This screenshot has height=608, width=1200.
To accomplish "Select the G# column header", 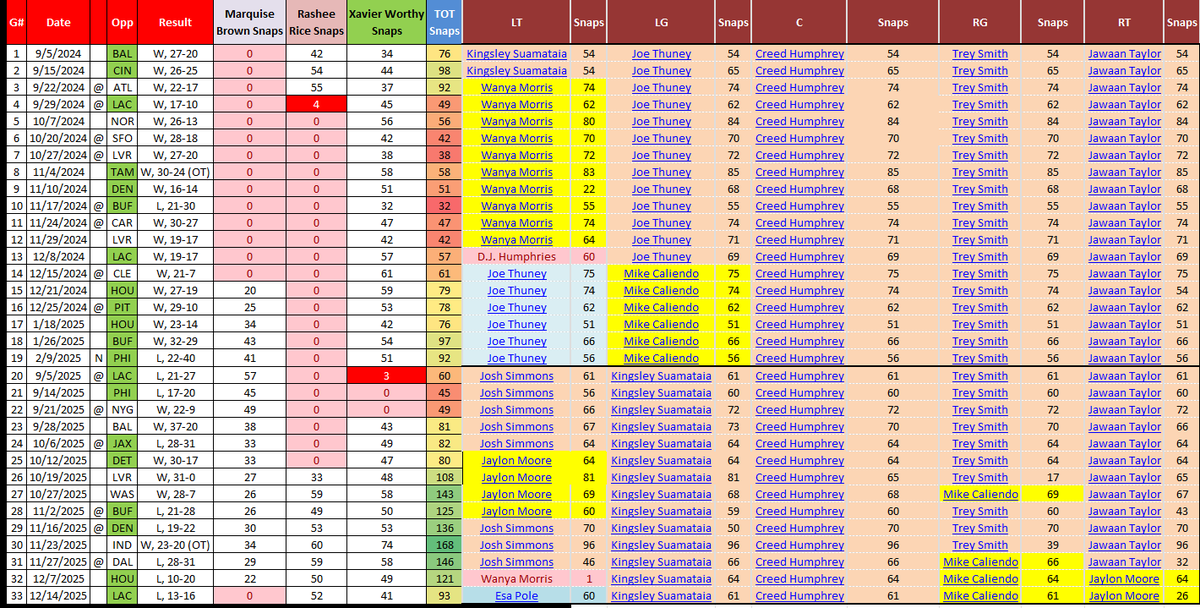I will (15, 22).
